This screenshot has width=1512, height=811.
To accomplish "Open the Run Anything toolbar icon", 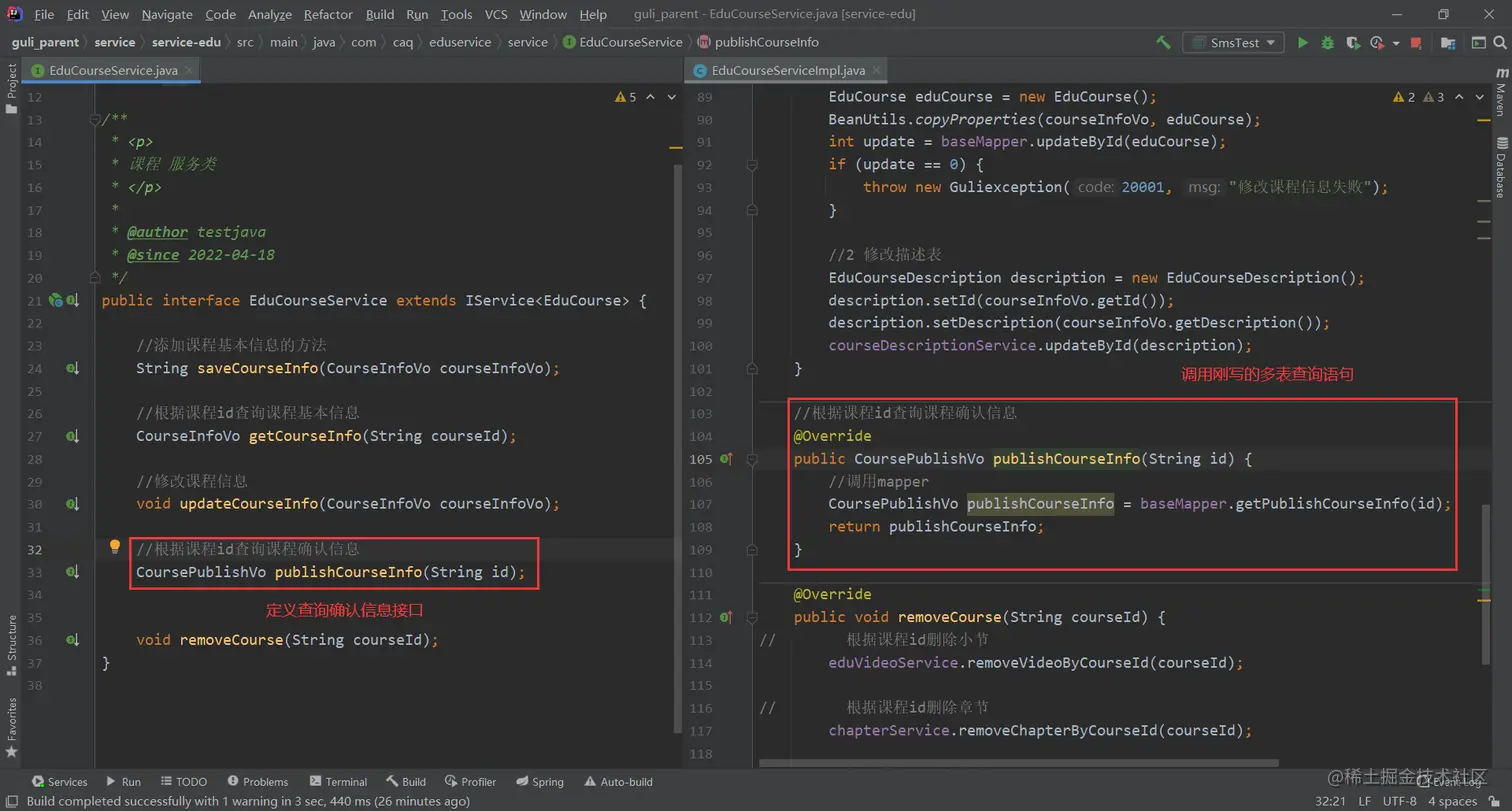I will coord(1477,43).
